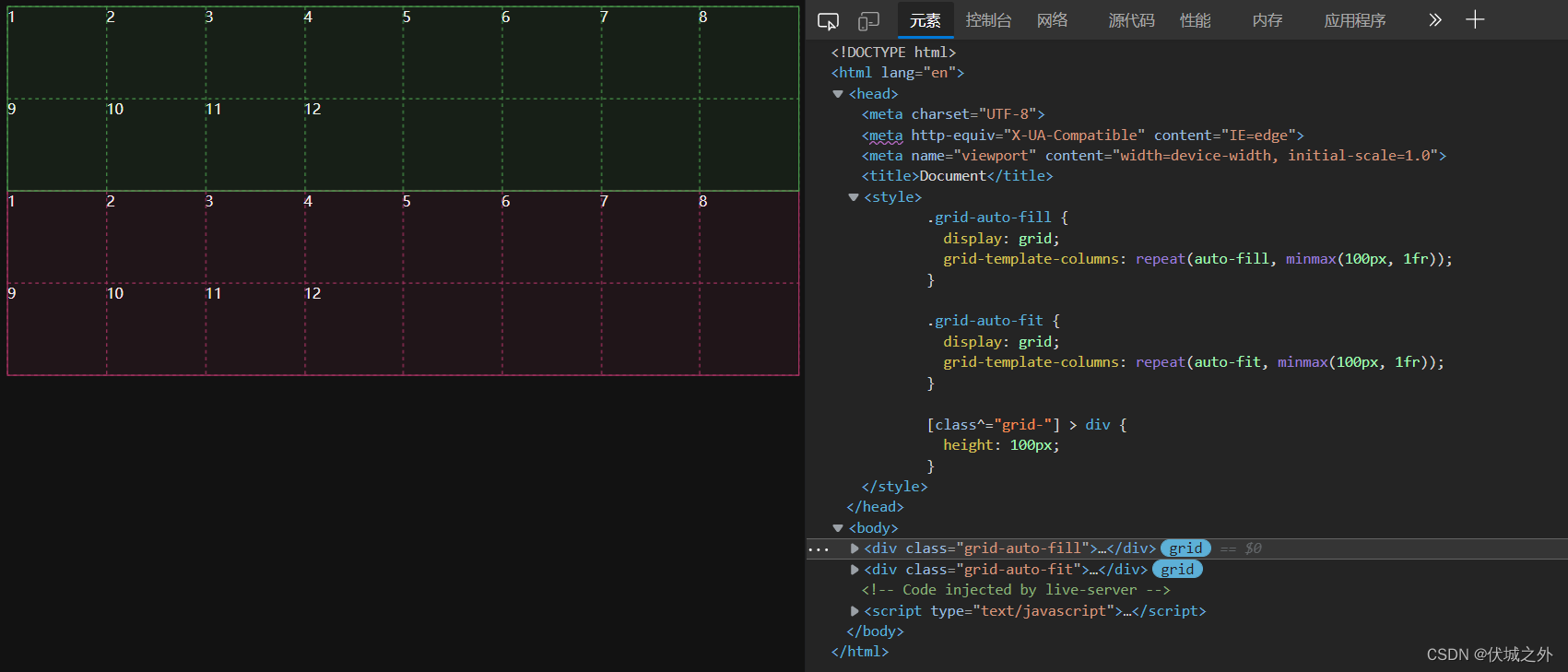Open the 应用程序 tab
The height and width of the screenshot is (672, 1568).
(1354, 20)
